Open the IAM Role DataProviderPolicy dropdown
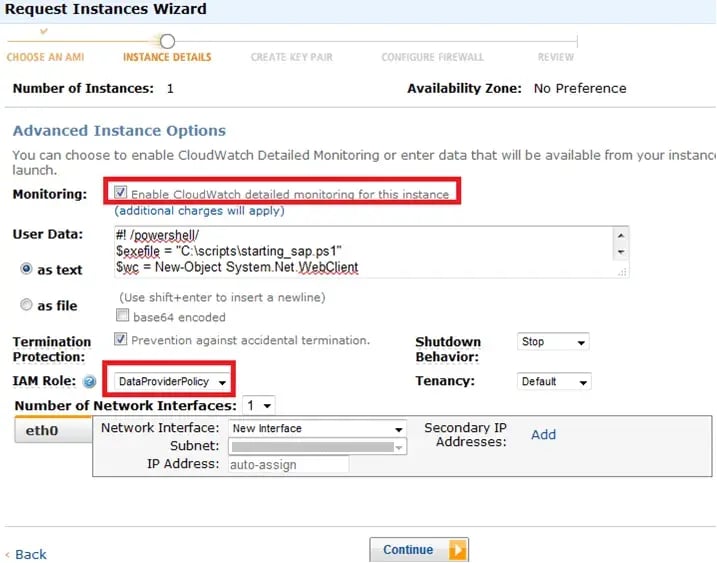The width and height of the screenshot is (717, 563). [x=172, y=381]
